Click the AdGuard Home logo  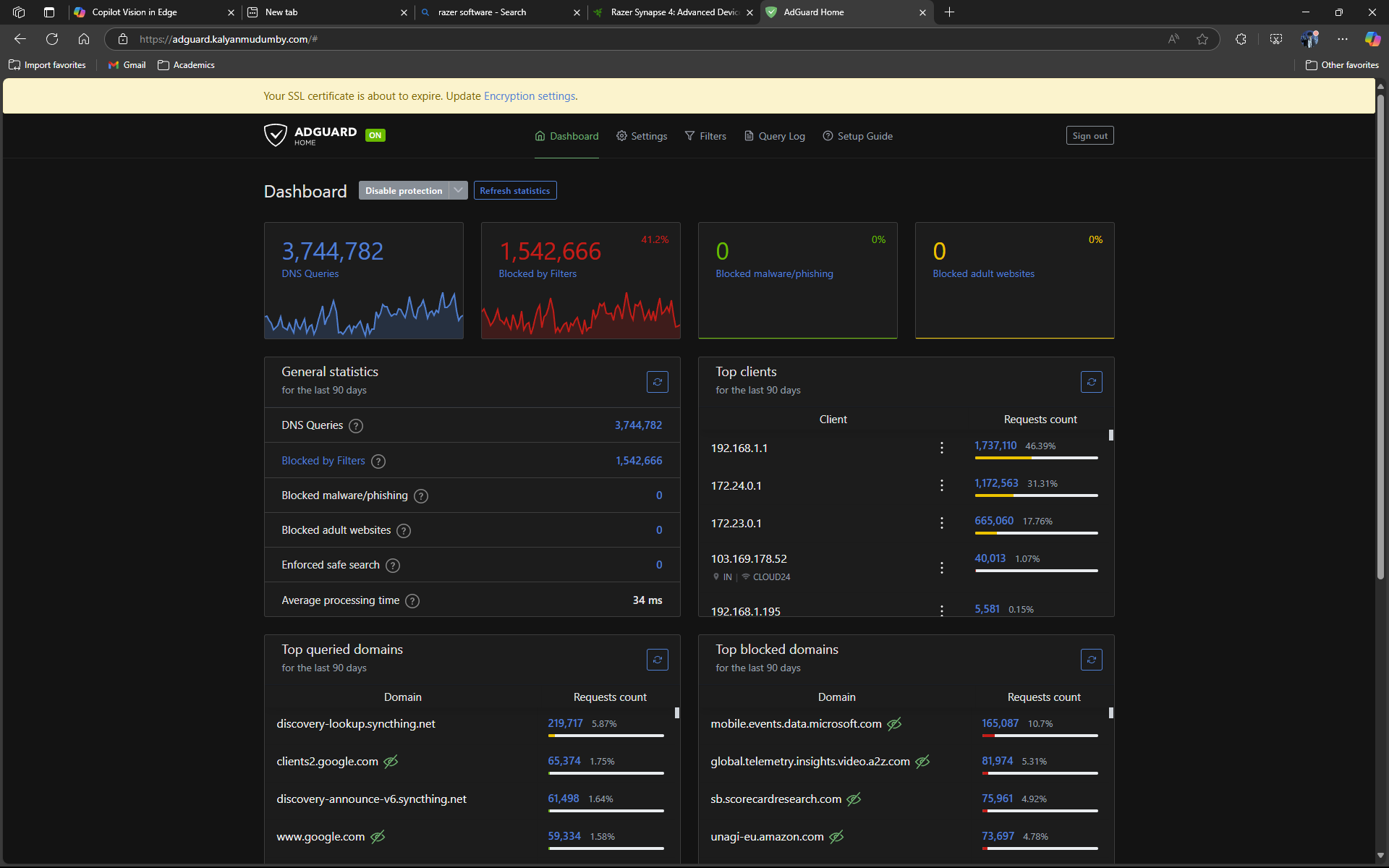[310, 135]
